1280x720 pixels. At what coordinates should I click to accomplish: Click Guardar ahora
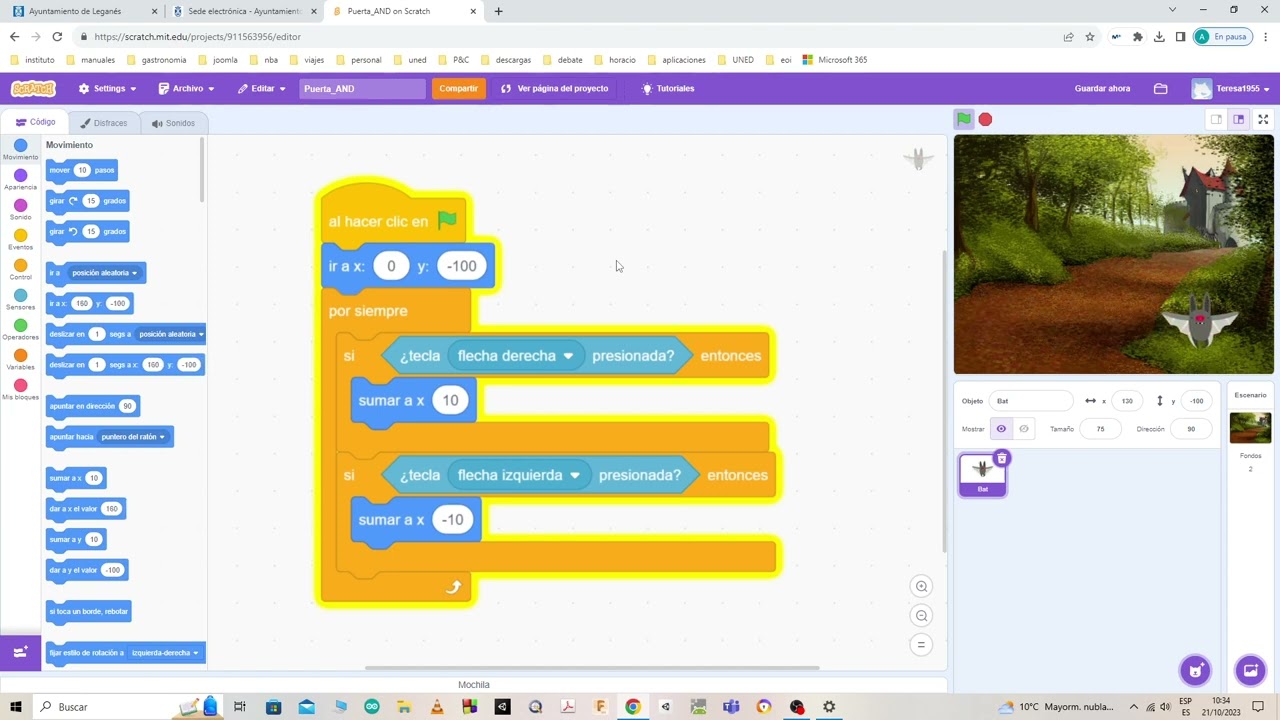(1102, 88)
